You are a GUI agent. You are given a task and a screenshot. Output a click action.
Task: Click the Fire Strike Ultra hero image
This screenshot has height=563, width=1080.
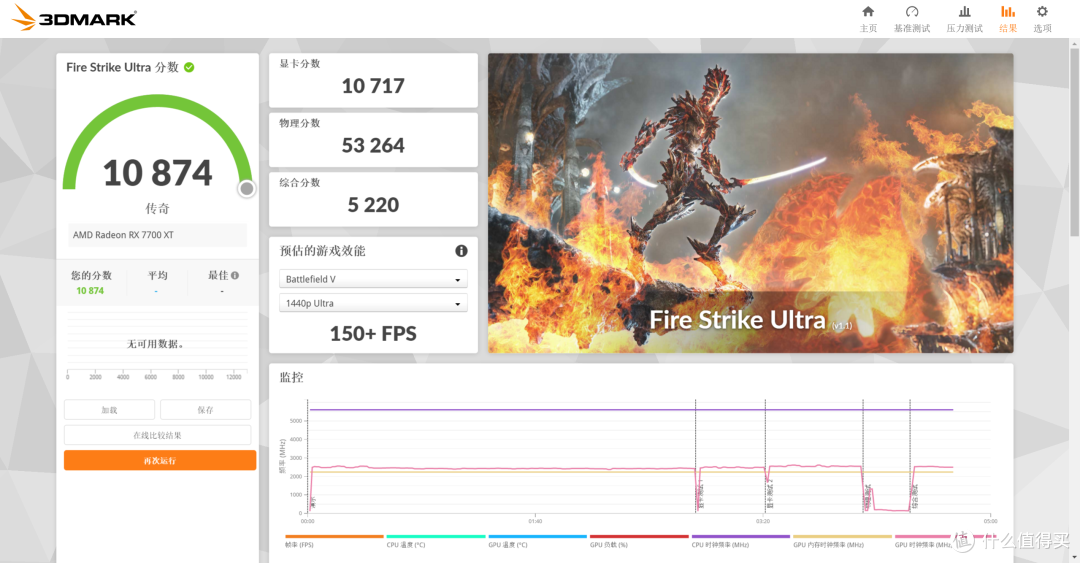click(751, 203)
